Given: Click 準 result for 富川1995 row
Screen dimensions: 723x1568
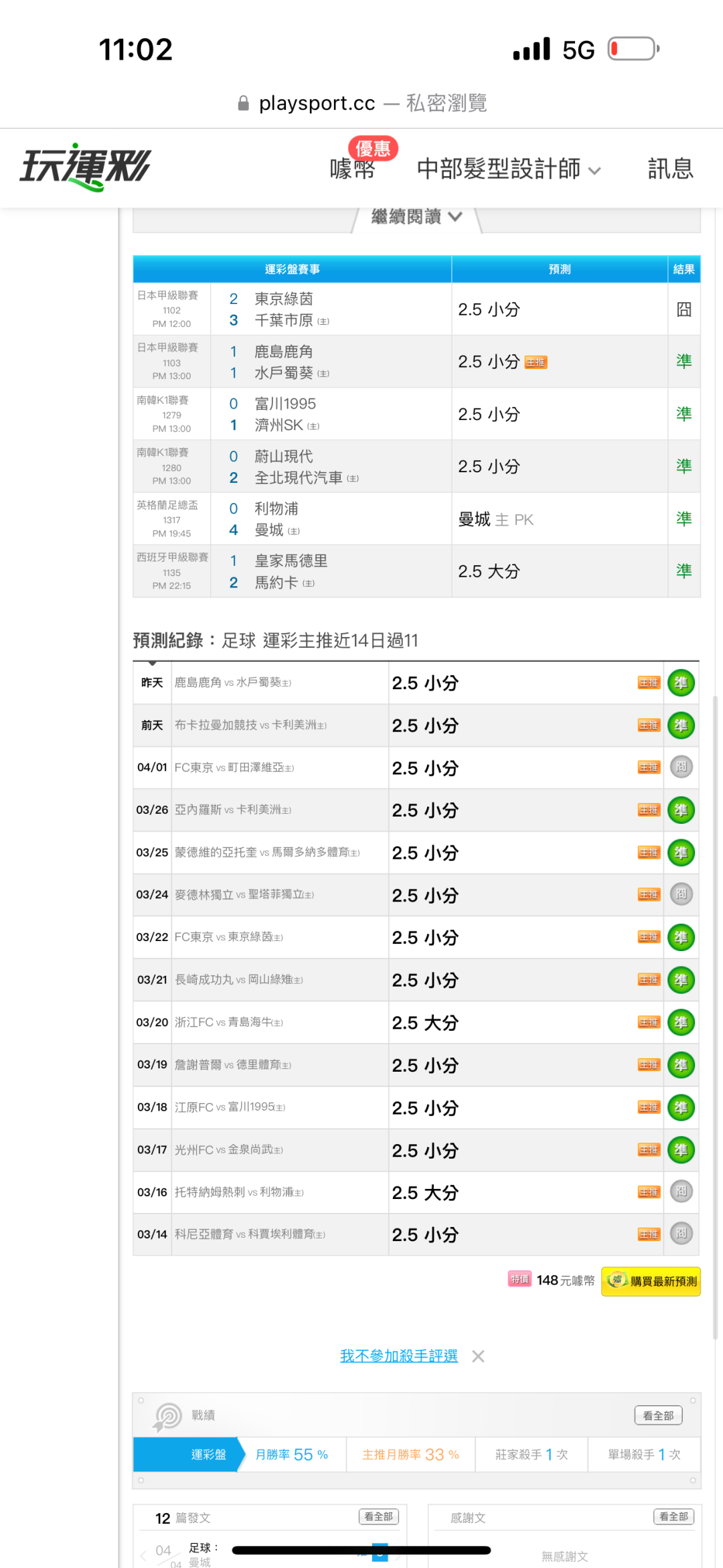Looking at the screenshot, I should tap(684, 414).
